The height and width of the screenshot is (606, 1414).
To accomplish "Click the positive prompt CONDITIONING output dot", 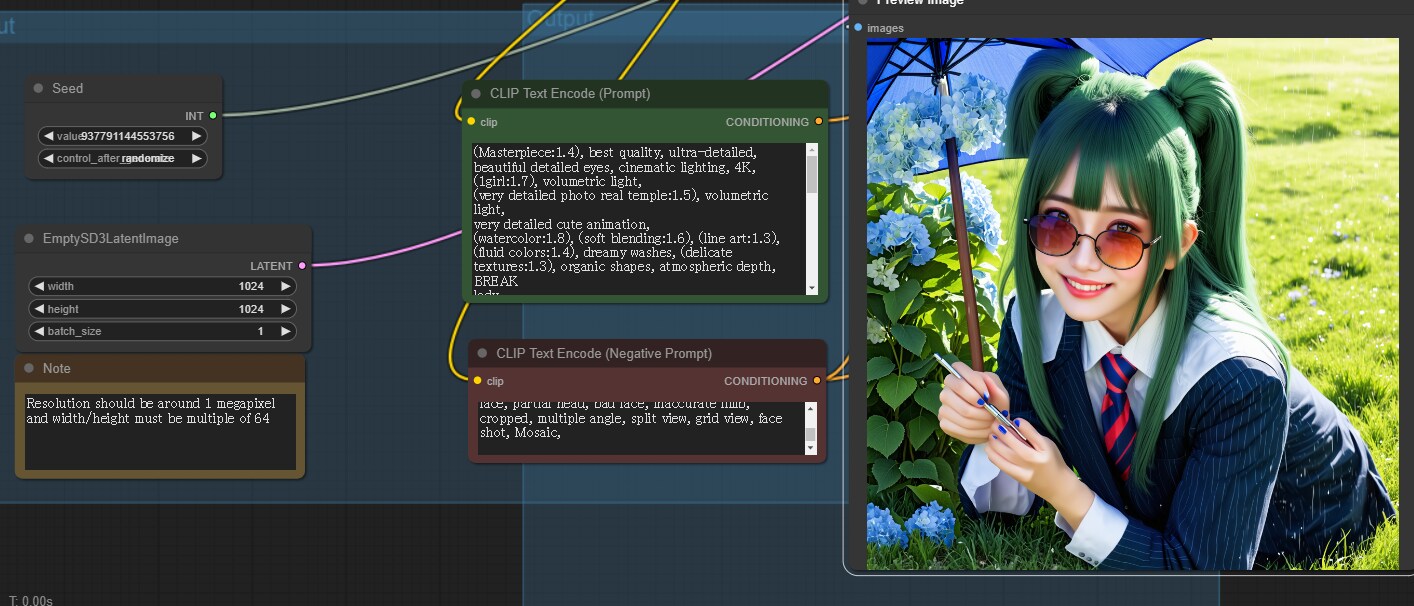I will [x=818, y=122].
